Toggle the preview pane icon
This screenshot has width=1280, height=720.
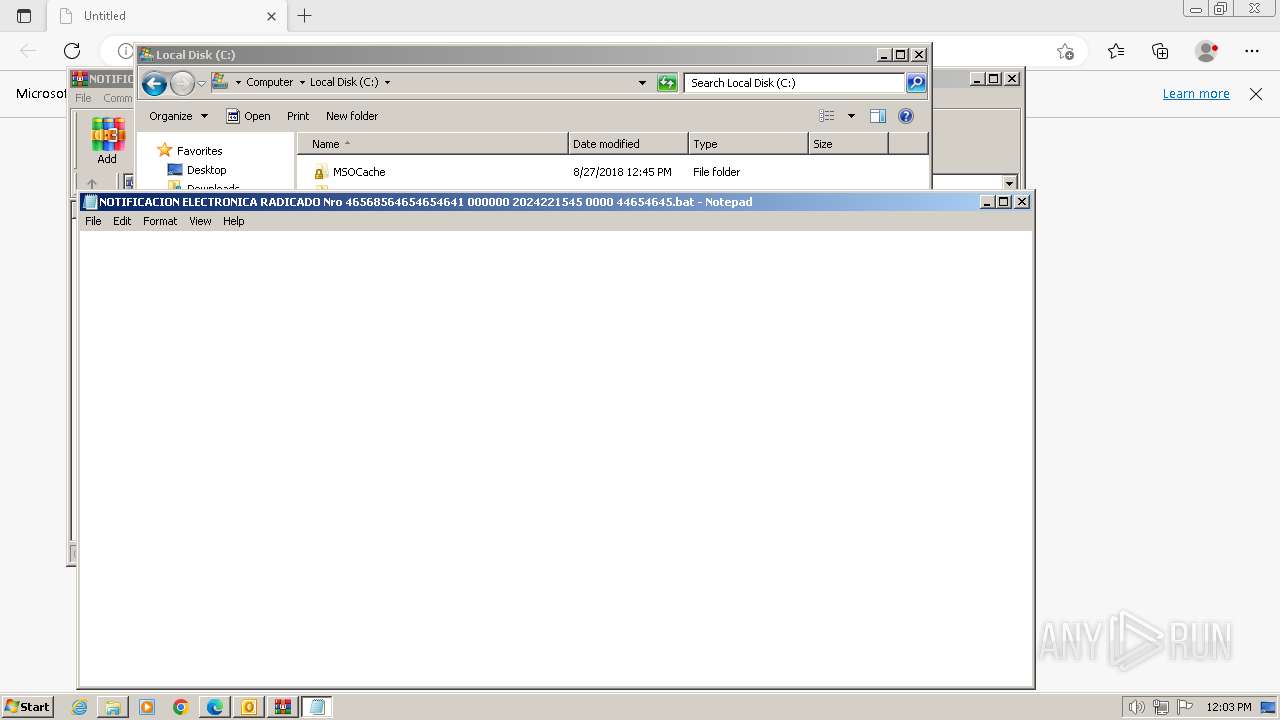pyautogui.click(x=878, y=116)
